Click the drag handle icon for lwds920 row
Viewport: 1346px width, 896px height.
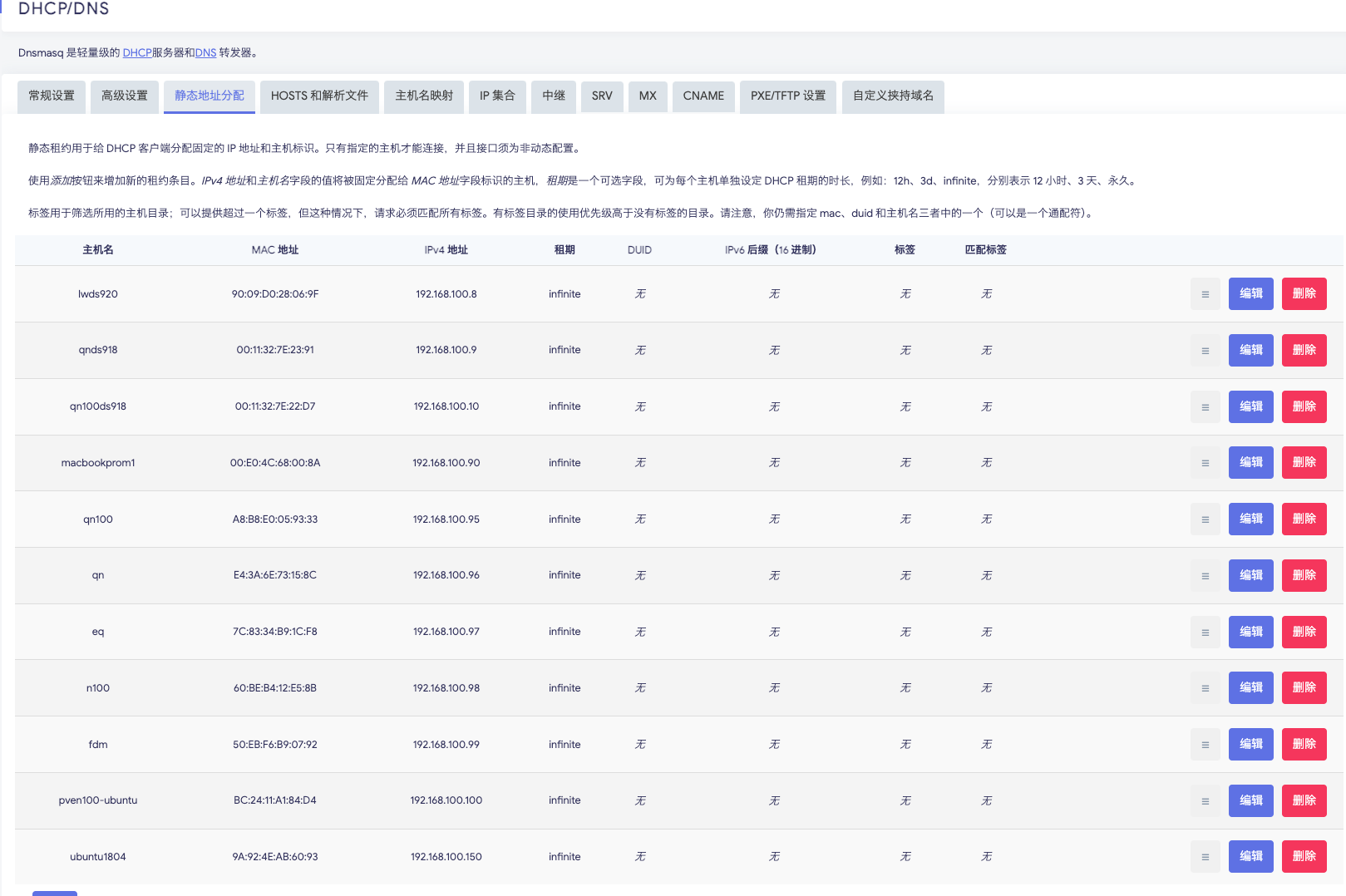tap(1205, 294)
